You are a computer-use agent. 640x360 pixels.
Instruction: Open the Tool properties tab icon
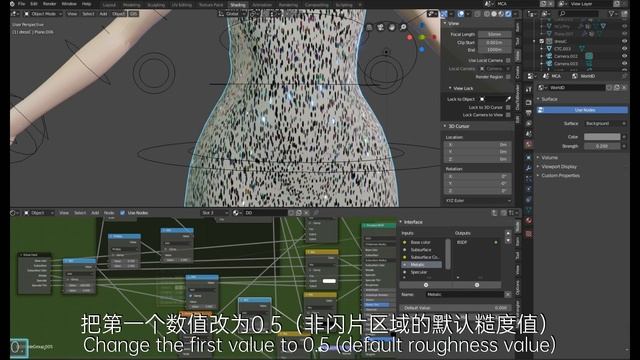pos(529,89)
